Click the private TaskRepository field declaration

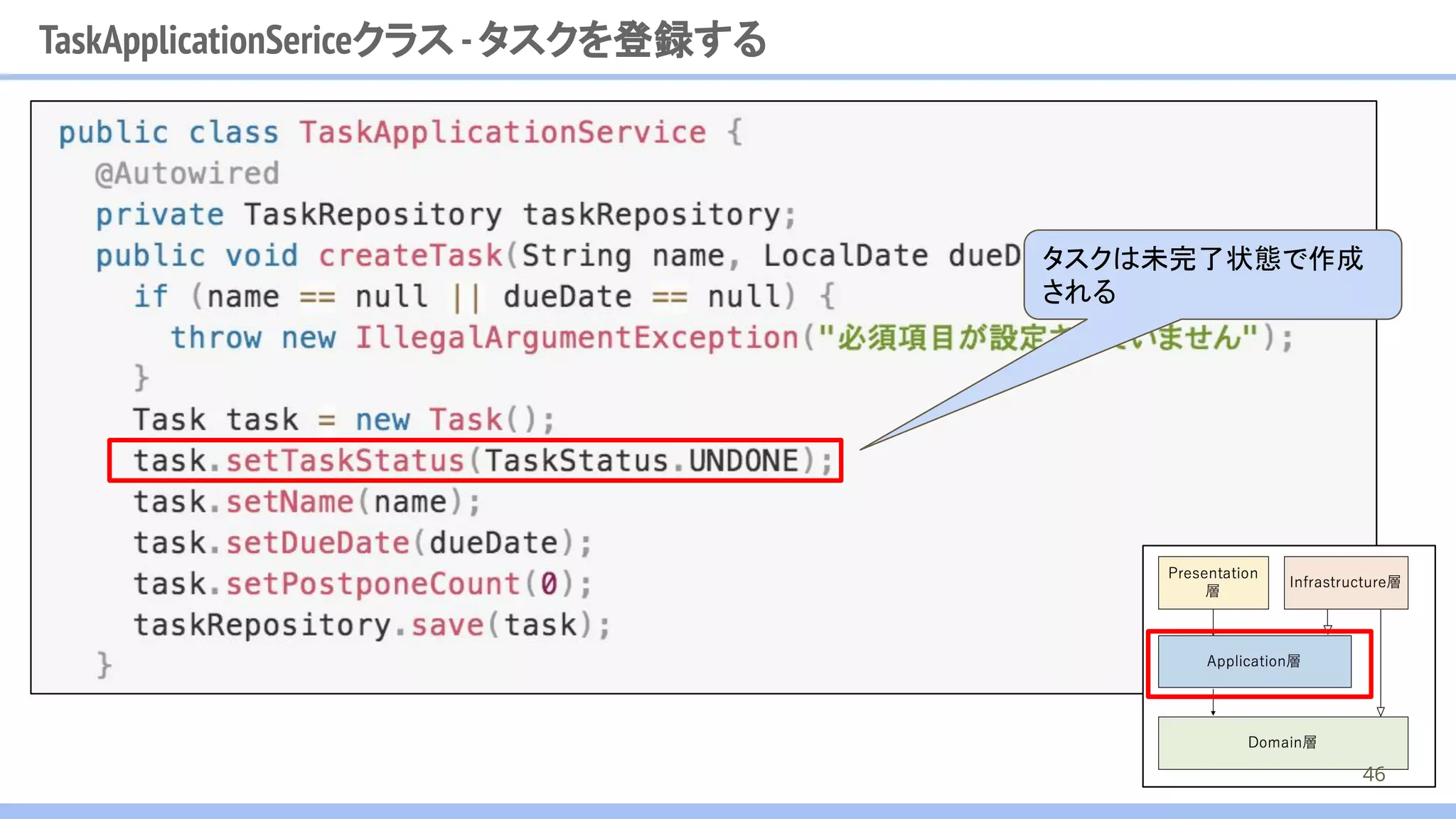445,215
